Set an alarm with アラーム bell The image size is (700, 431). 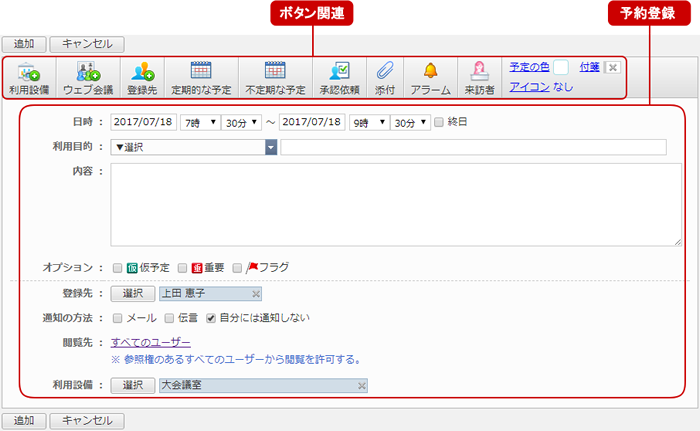coord(430,78)
